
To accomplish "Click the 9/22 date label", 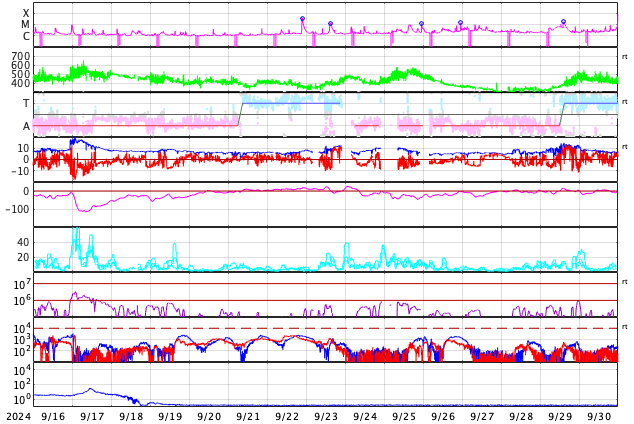I will (287, 416).
